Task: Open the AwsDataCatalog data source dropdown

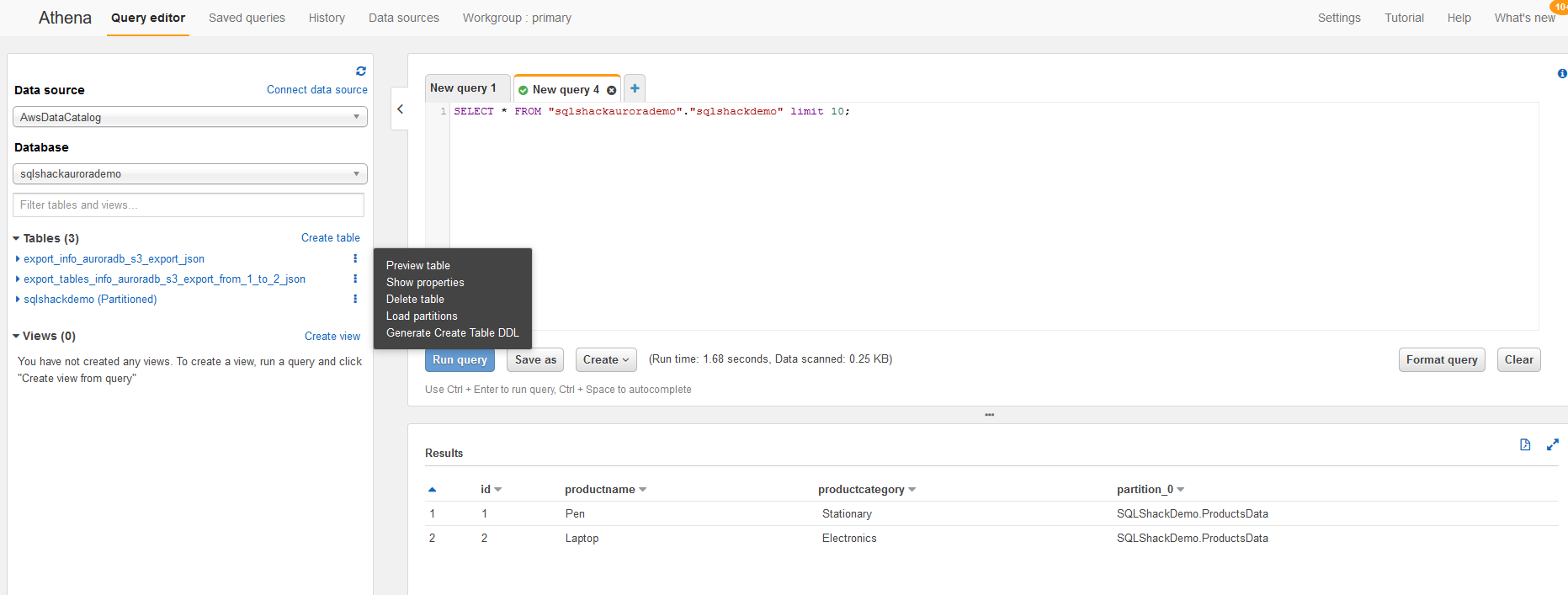Action: point(190,117)
